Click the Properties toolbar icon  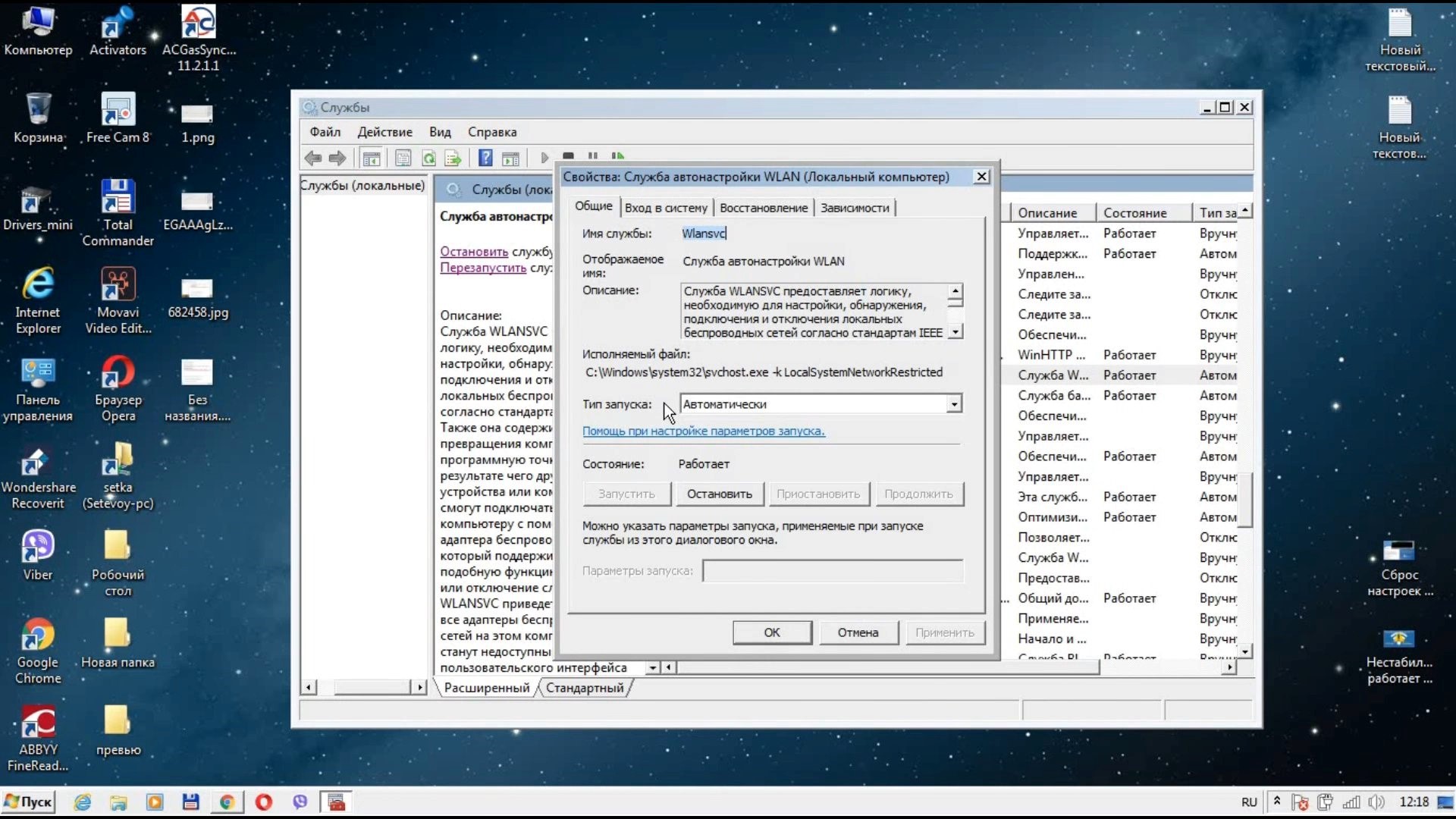[x=403, y=158]
